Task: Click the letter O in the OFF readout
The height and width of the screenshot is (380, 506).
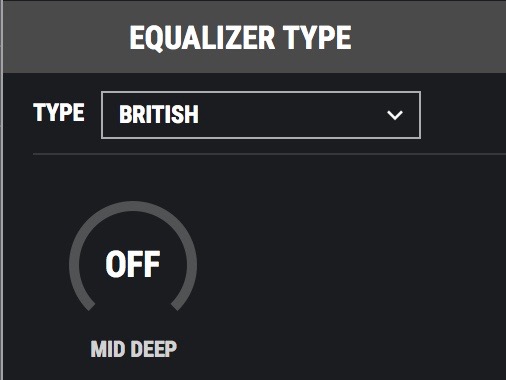Action: pyautogui.click(x=115, y=264)
